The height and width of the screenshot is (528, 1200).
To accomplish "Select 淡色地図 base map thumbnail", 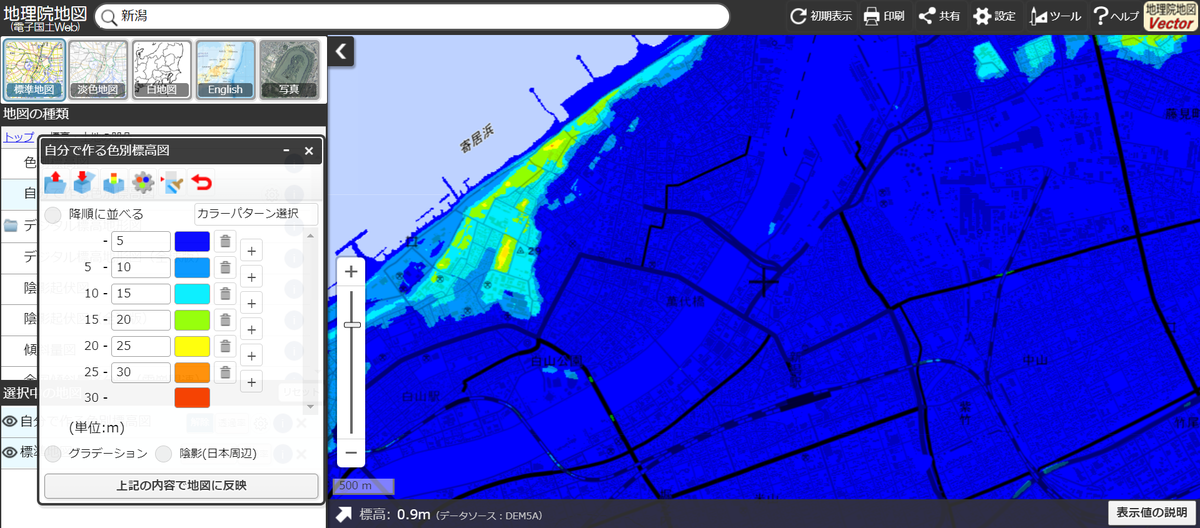I will click(x=98, y=70).
